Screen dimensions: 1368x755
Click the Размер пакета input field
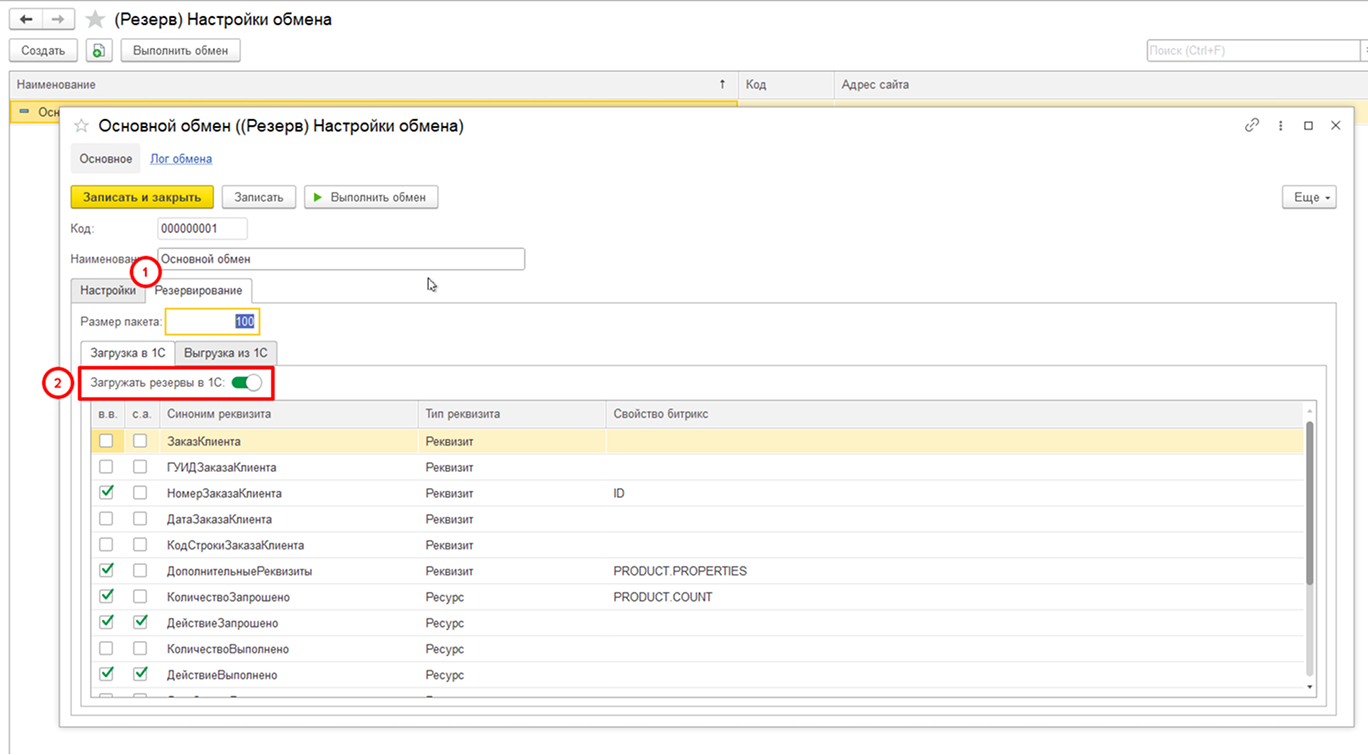tap(212, 321)
